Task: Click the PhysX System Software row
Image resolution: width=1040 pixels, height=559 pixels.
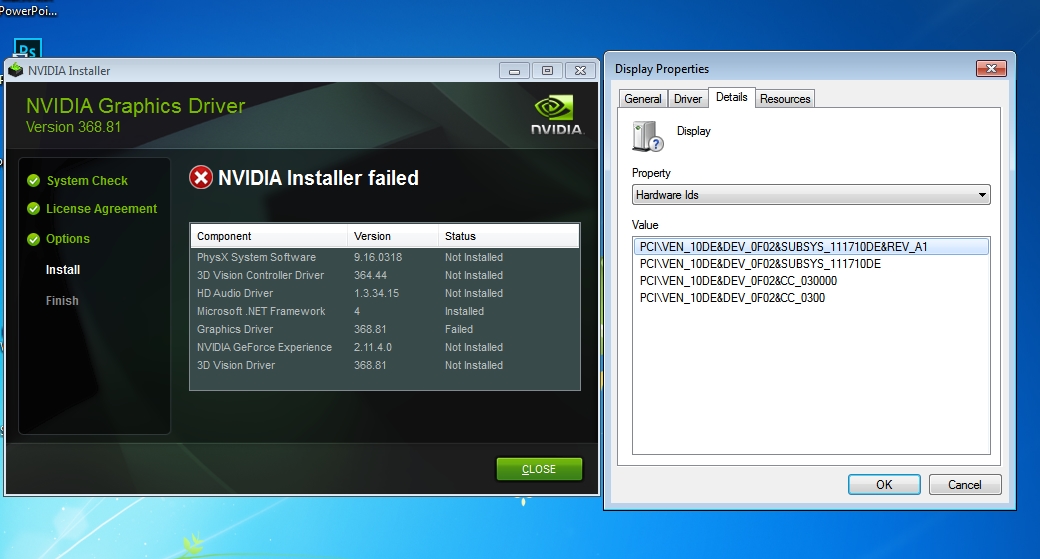Action: [x=385, y=257]
